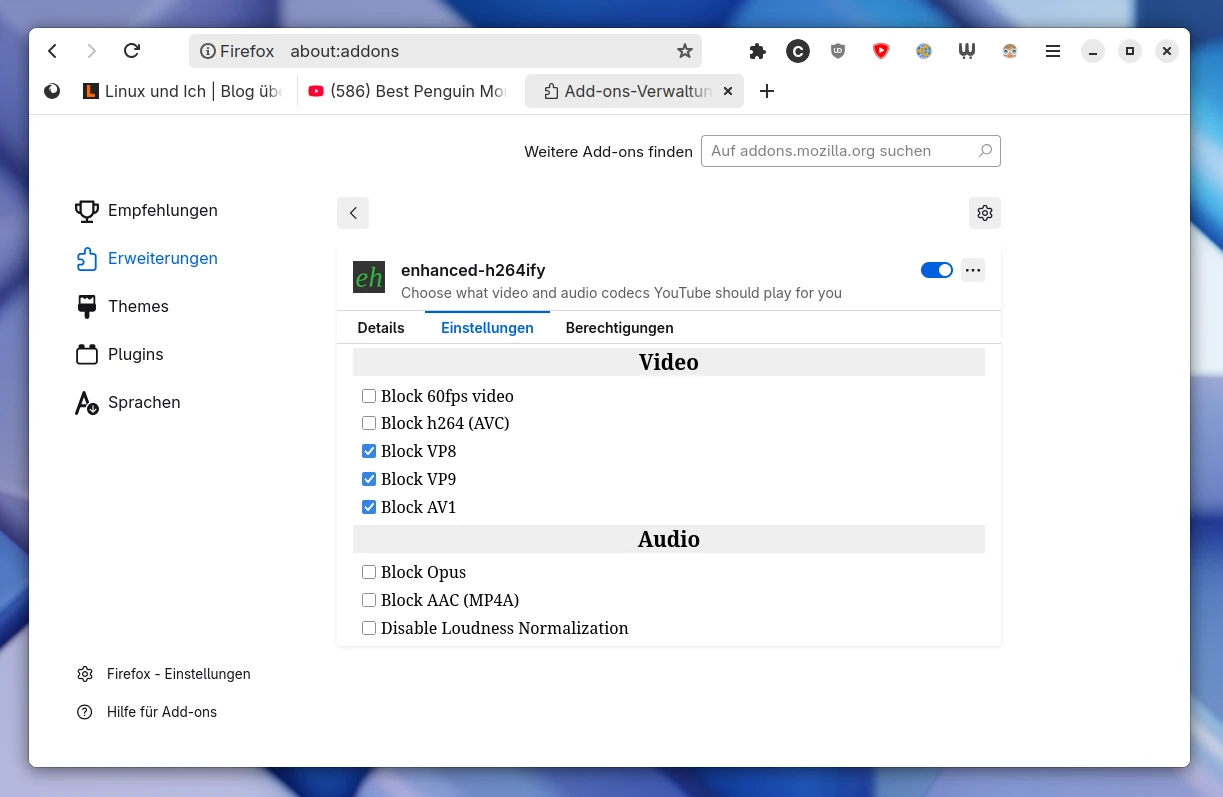The height and width of the screenshot is (797, 1223).
Task: Click the dark circle C extension icon
Action: coord(797,51)
